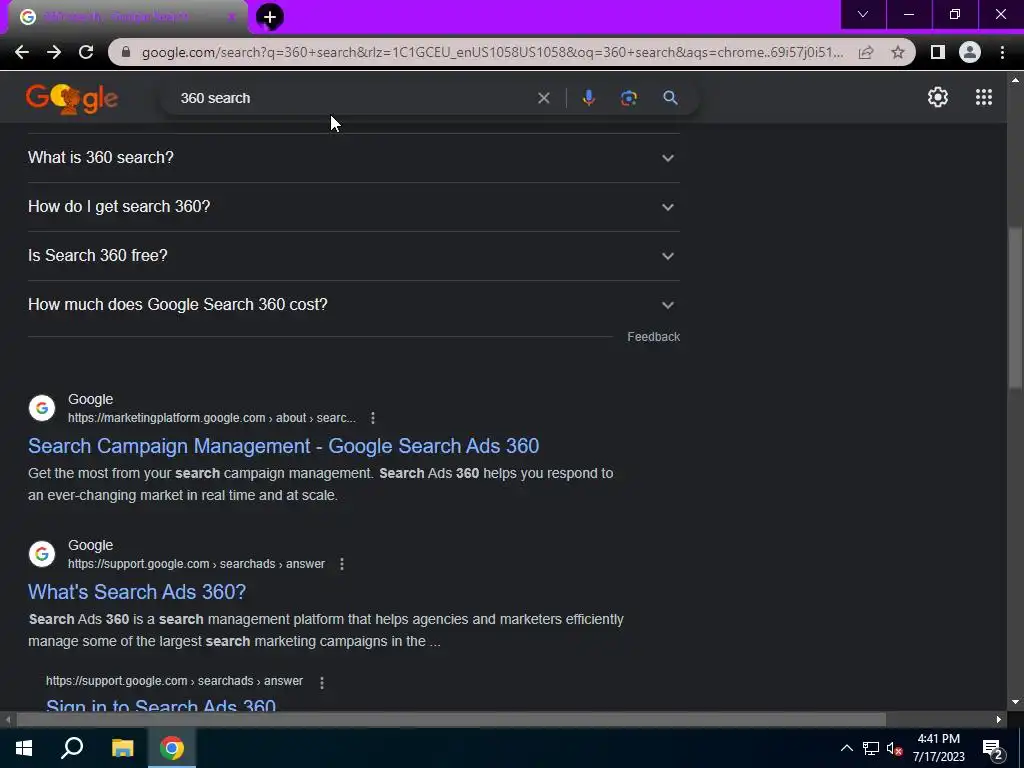This screenshot has width=1024, height=768.
Task: Expand "Is Search 360 free?" question
Action: 354,255
